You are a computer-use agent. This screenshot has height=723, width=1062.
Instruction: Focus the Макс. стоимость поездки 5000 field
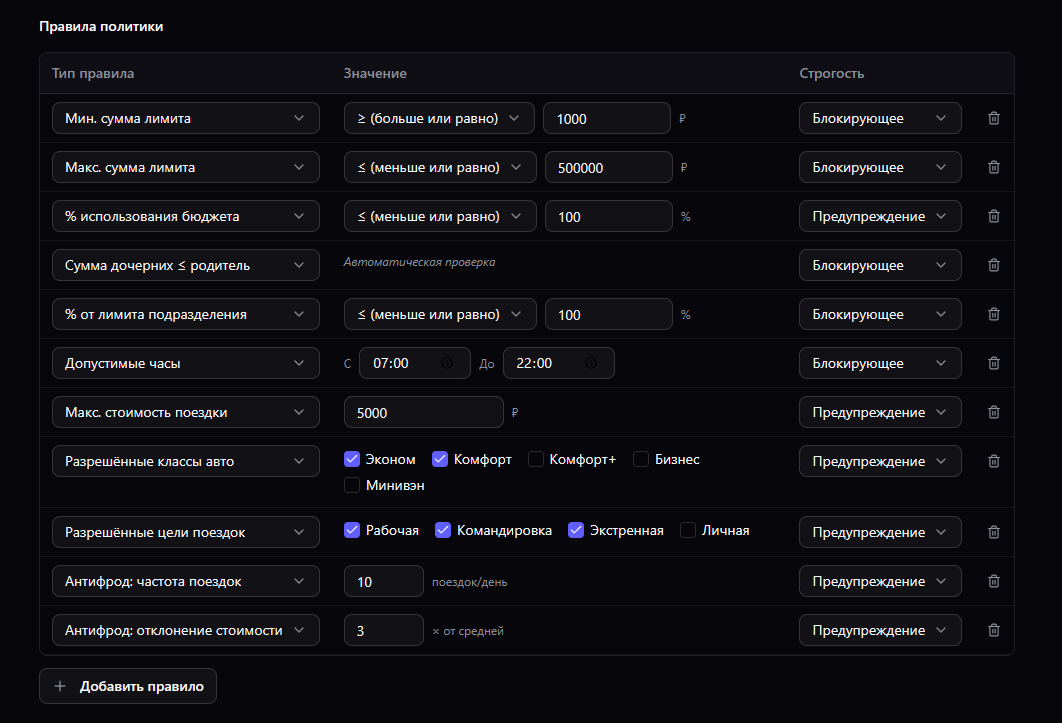[x=423, y=412]
